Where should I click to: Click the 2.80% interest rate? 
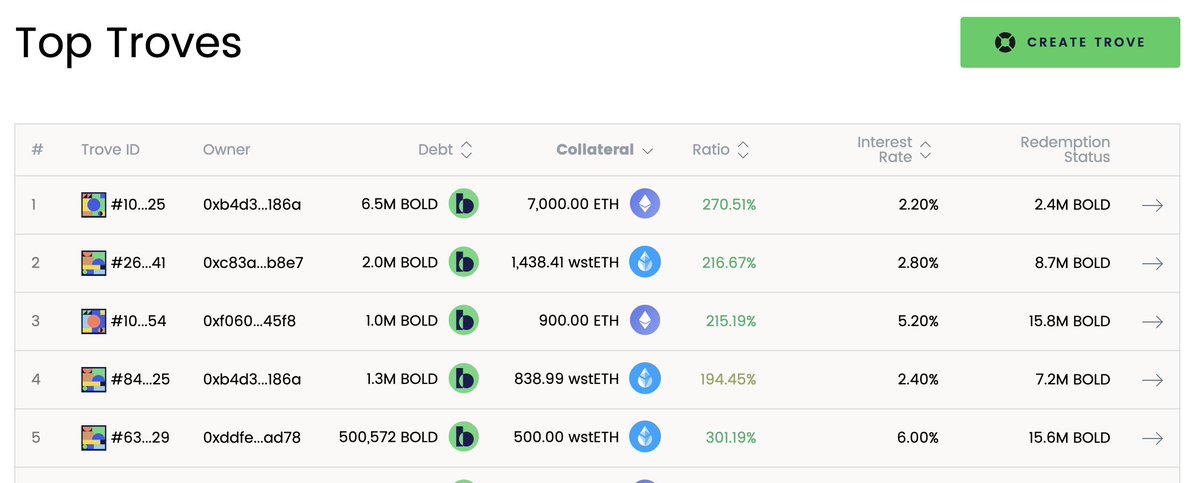pos(918,263)
